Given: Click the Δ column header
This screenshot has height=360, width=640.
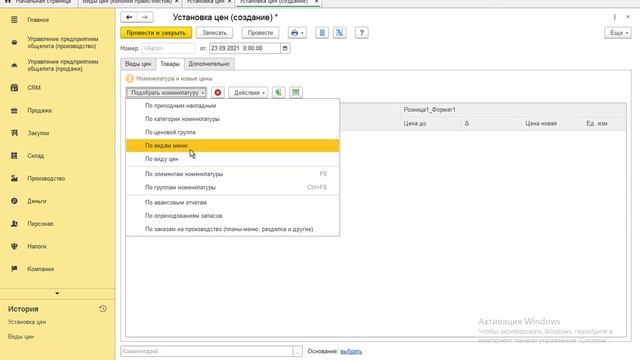Looking at the screenshot, I should [491, 123].
